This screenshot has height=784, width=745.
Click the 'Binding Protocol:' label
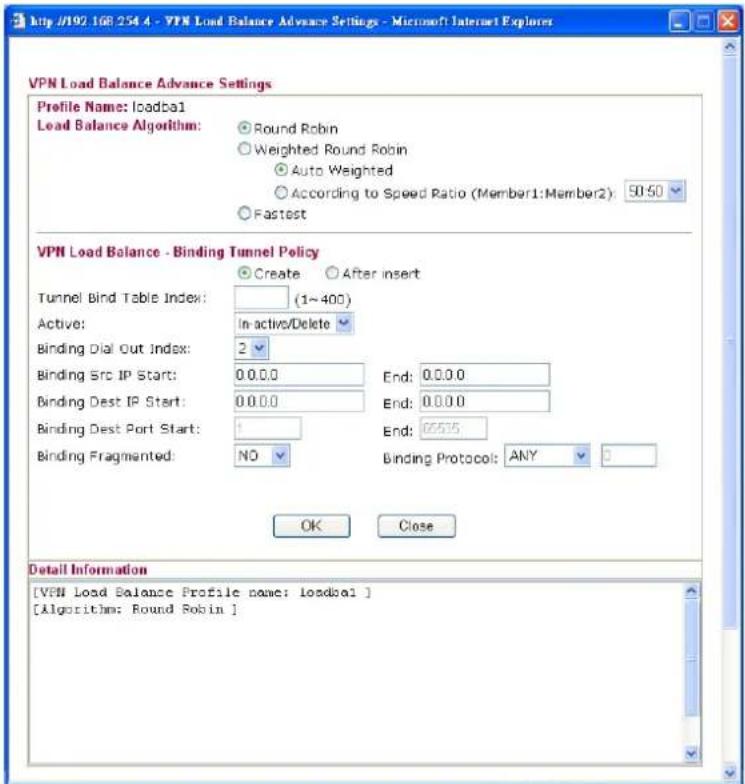(440, 458)
